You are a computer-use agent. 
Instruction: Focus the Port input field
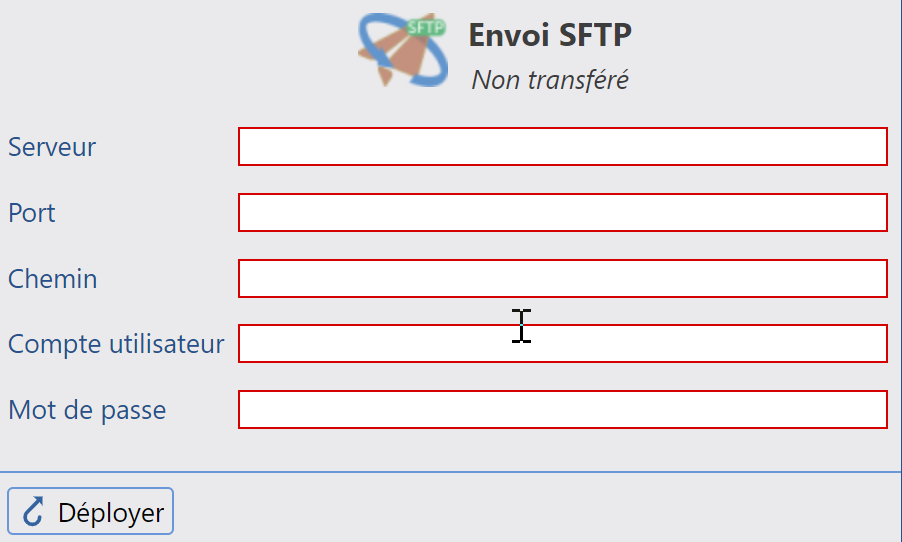[x=563, y=213]
